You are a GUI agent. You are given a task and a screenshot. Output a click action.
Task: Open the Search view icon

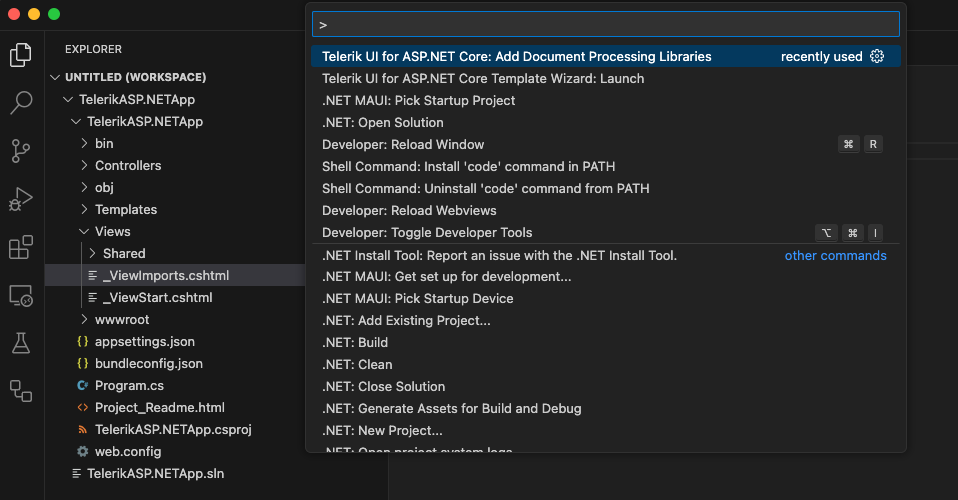click(x=21, y=103)
